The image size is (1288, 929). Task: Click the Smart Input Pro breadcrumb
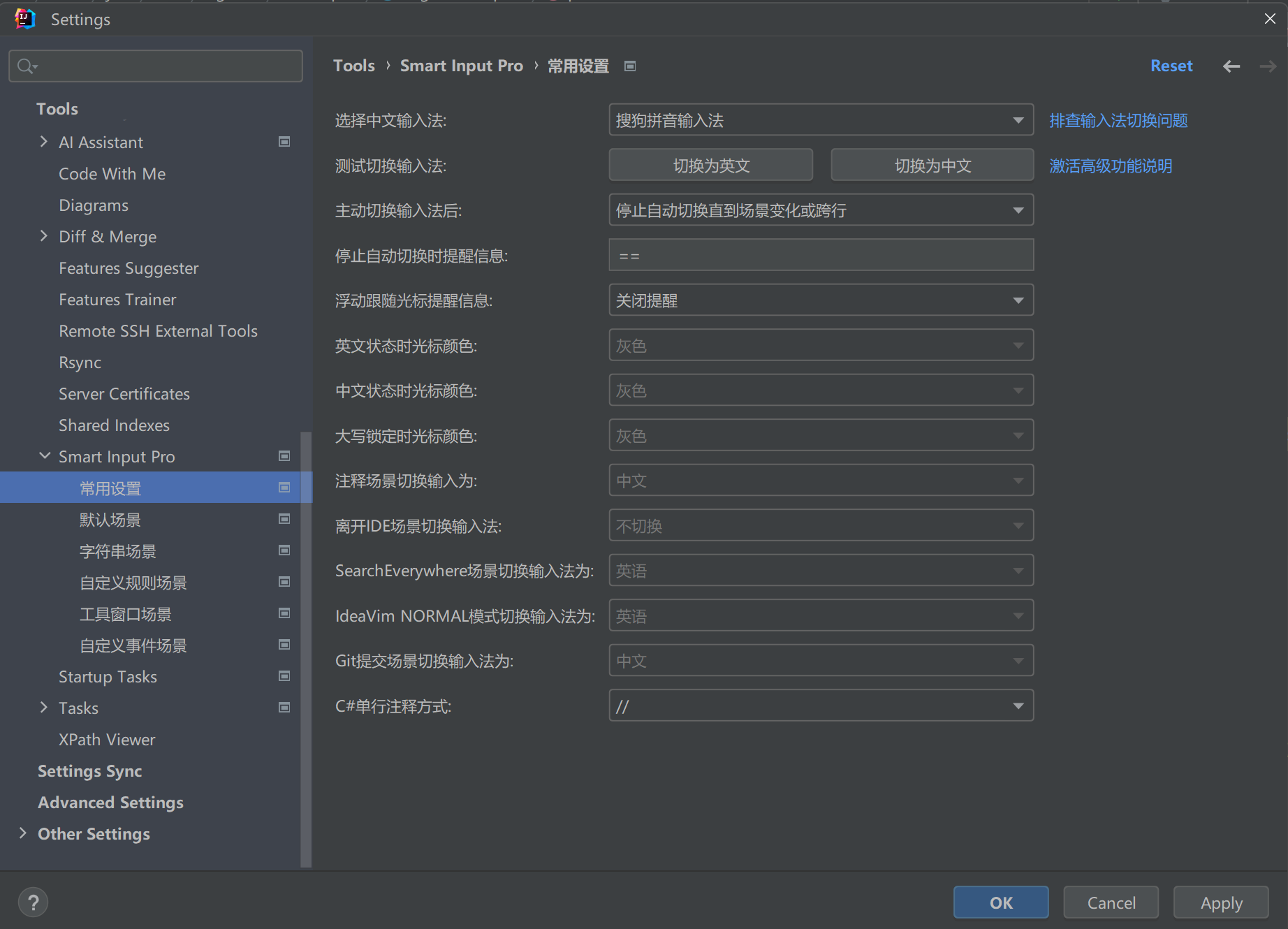461,66
